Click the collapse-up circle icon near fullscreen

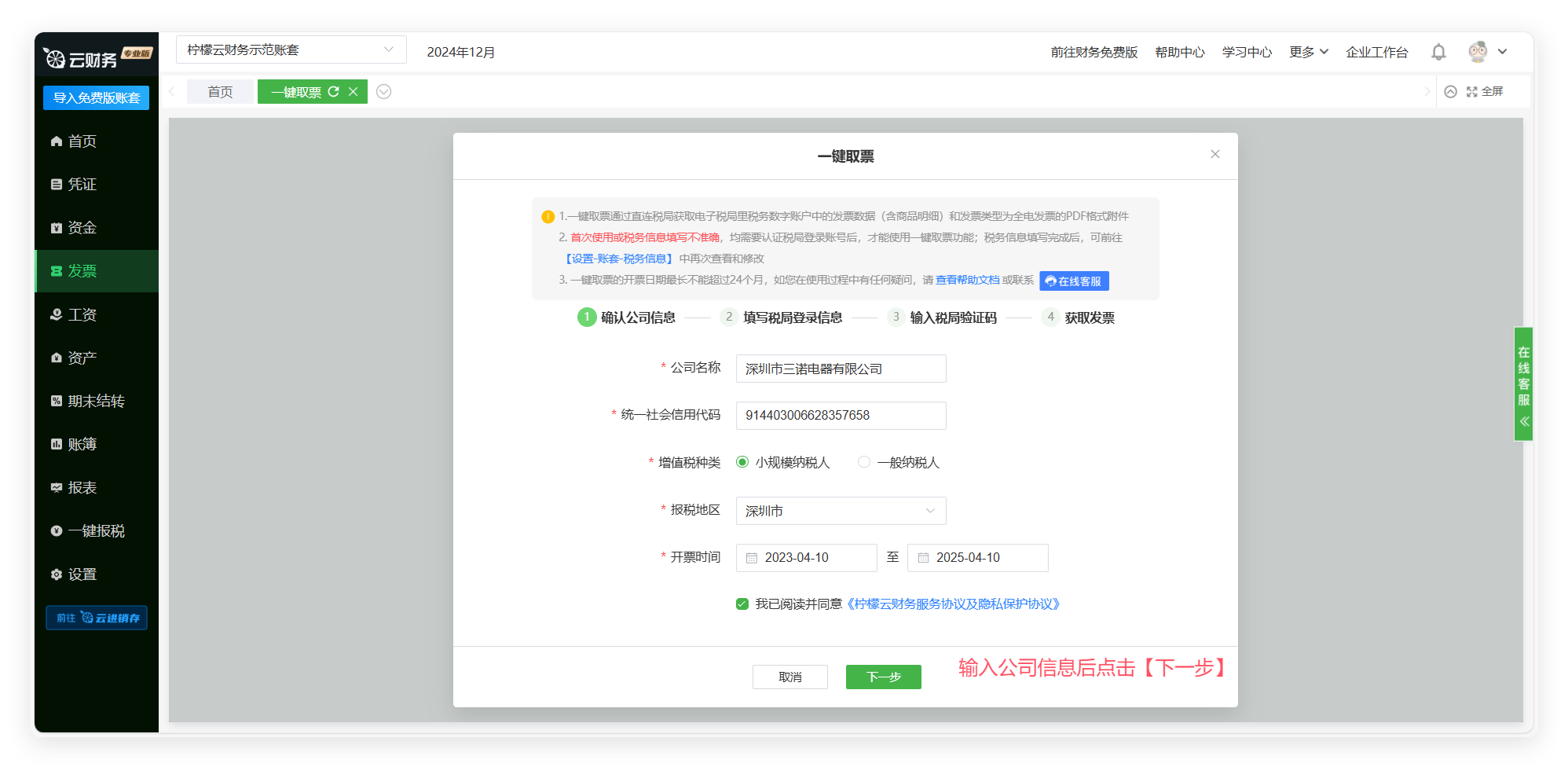point(1450,92)
